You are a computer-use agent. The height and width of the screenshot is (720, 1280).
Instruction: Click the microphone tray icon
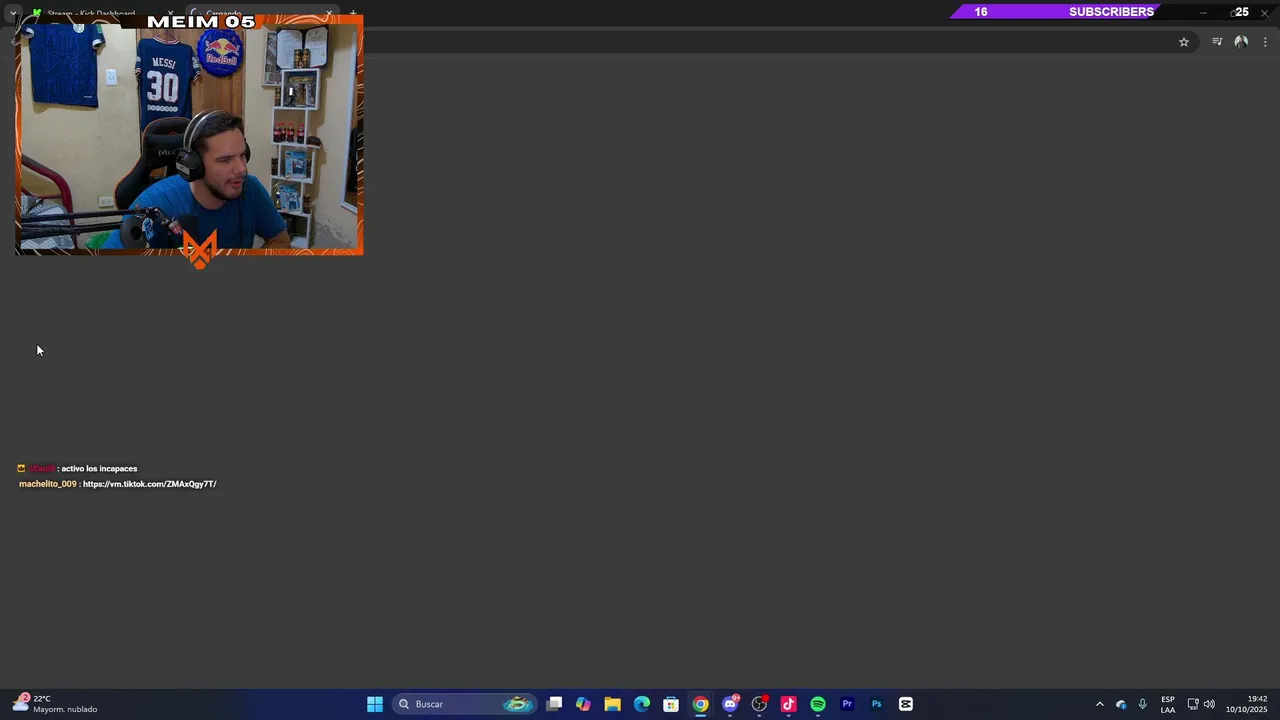point(1142,704)
